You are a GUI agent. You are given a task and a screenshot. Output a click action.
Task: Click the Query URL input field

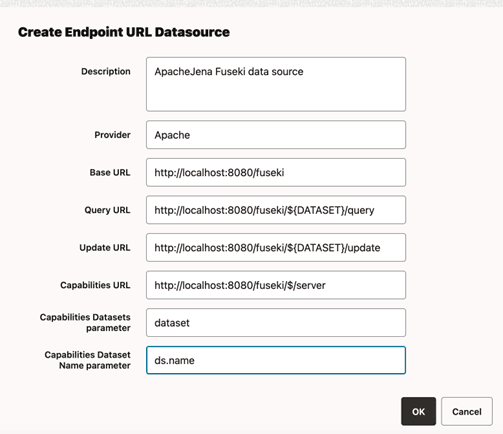pos(276,210)
